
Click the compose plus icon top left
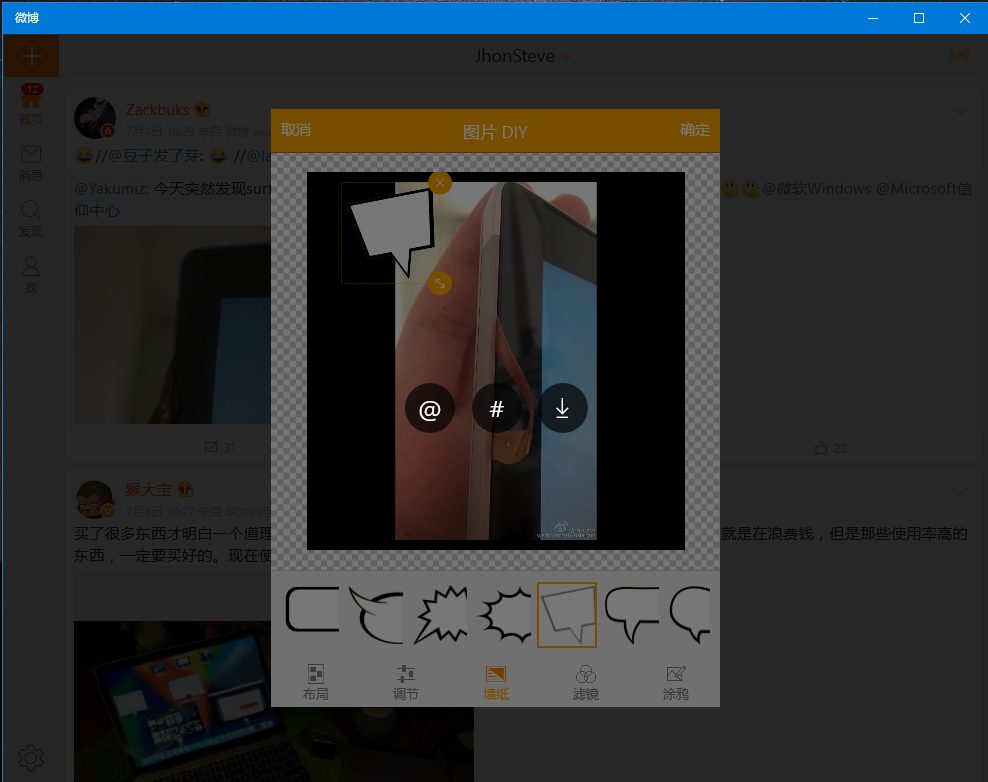tap(30, 55)
